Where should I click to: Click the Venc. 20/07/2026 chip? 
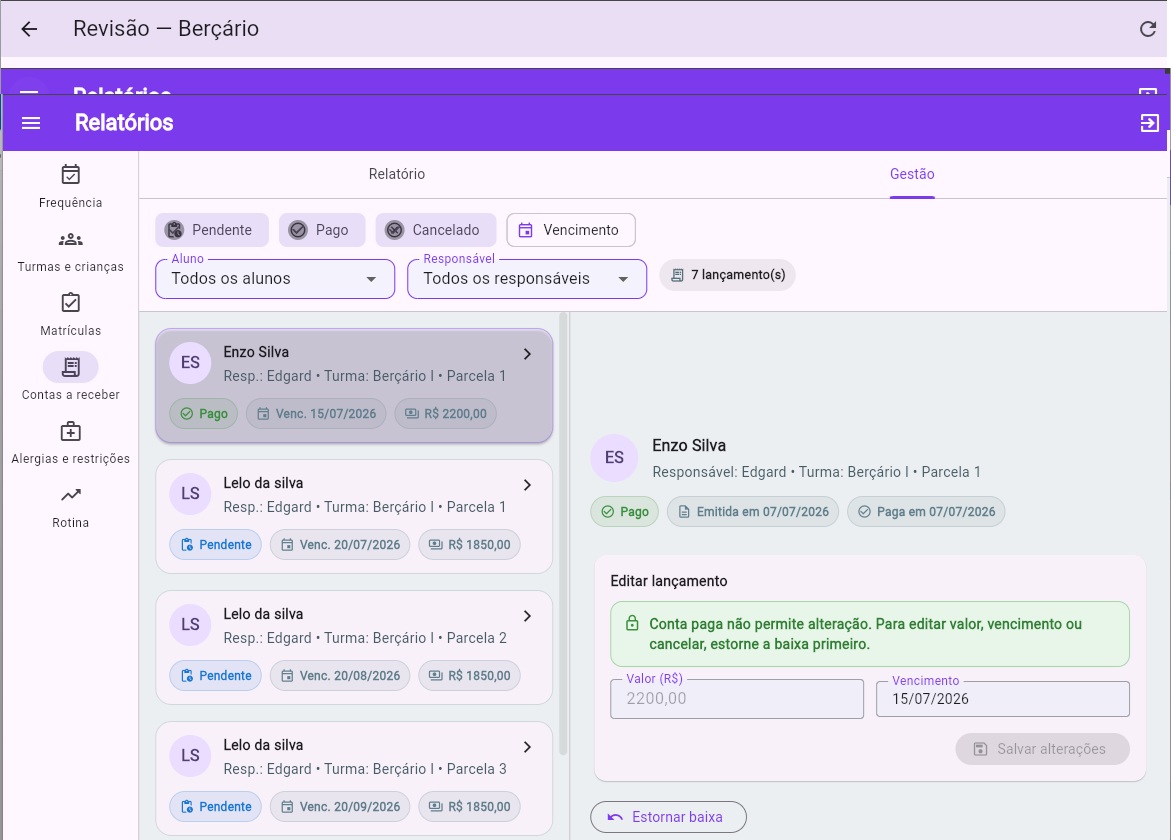[340, 545]
